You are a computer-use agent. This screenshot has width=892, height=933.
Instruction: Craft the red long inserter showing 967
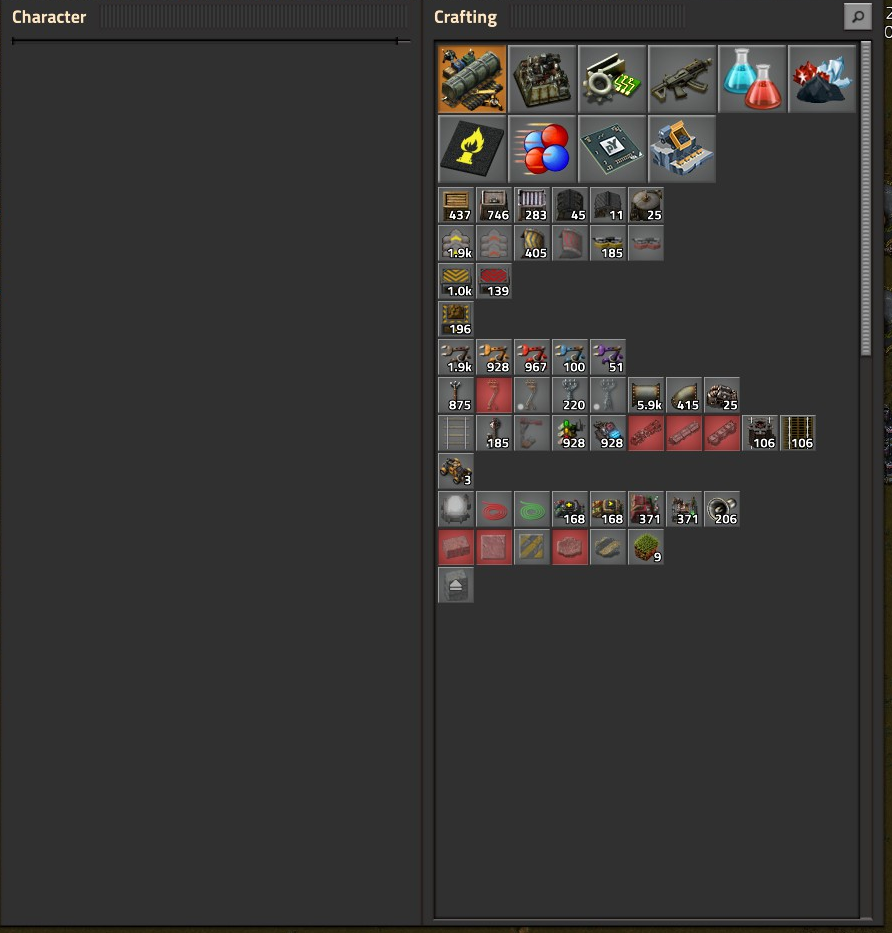(x=532, y=357)
